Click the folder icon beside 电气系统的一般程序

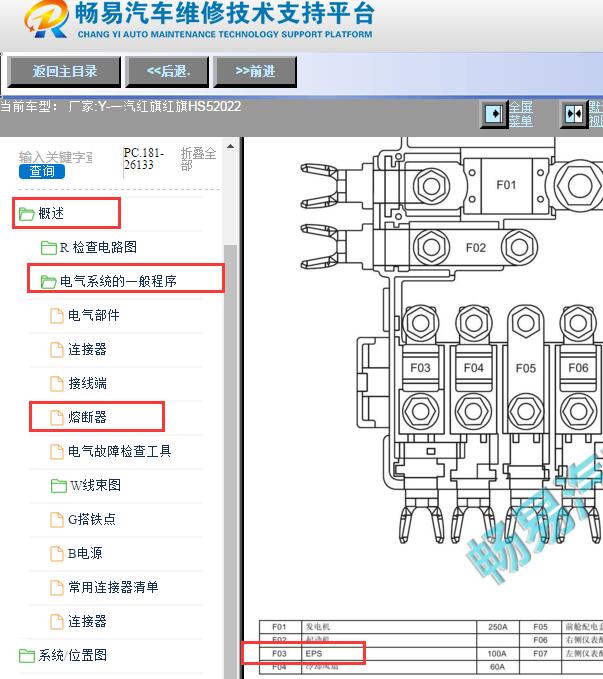click(x=49, y=281)
